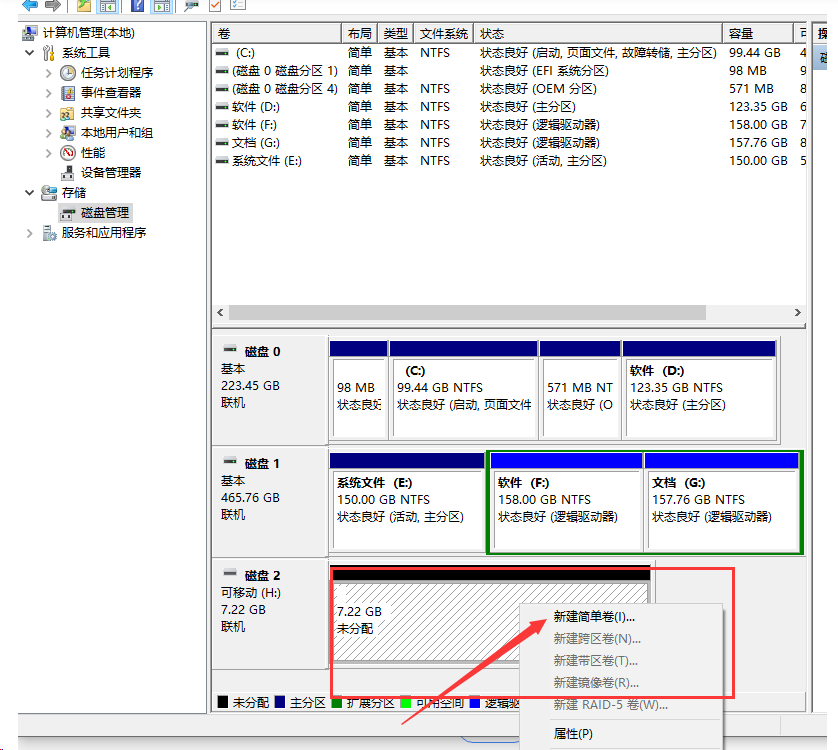Viewport: 838px width, 750px height.
Task: Click the black 未分配 legend swatch
Action: tap(222, 703)
